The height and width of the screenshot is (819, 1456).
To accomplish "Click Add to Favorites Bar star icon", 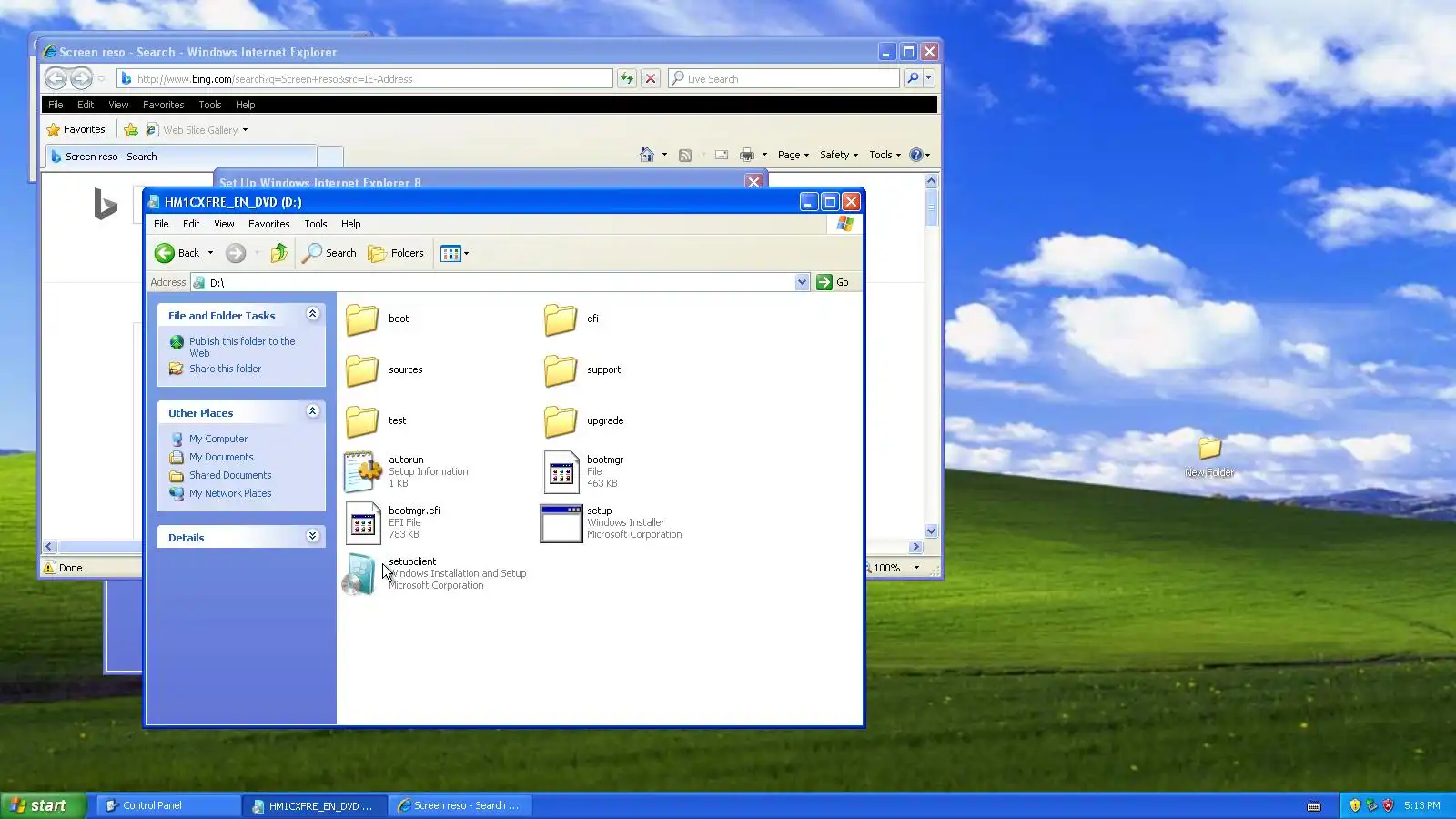I will [131, 129].
